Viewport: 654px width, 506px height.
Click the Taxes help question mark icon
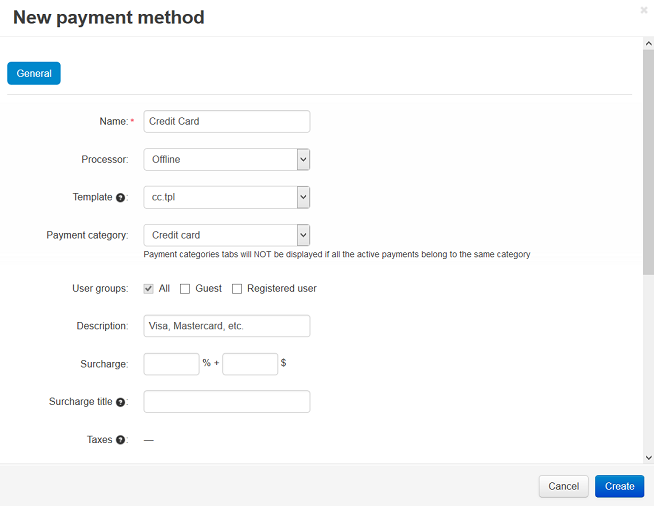point(120,440)
